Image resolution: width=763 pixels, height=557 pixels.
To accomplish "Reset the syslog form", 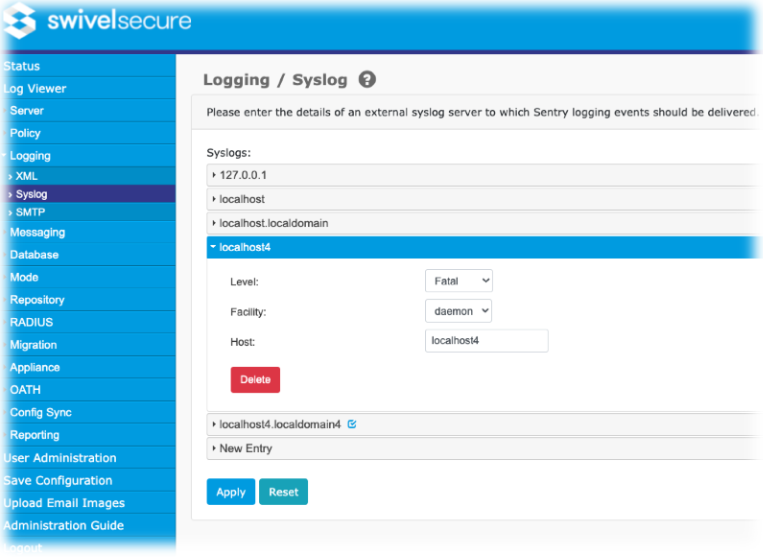I will point(283,492).
